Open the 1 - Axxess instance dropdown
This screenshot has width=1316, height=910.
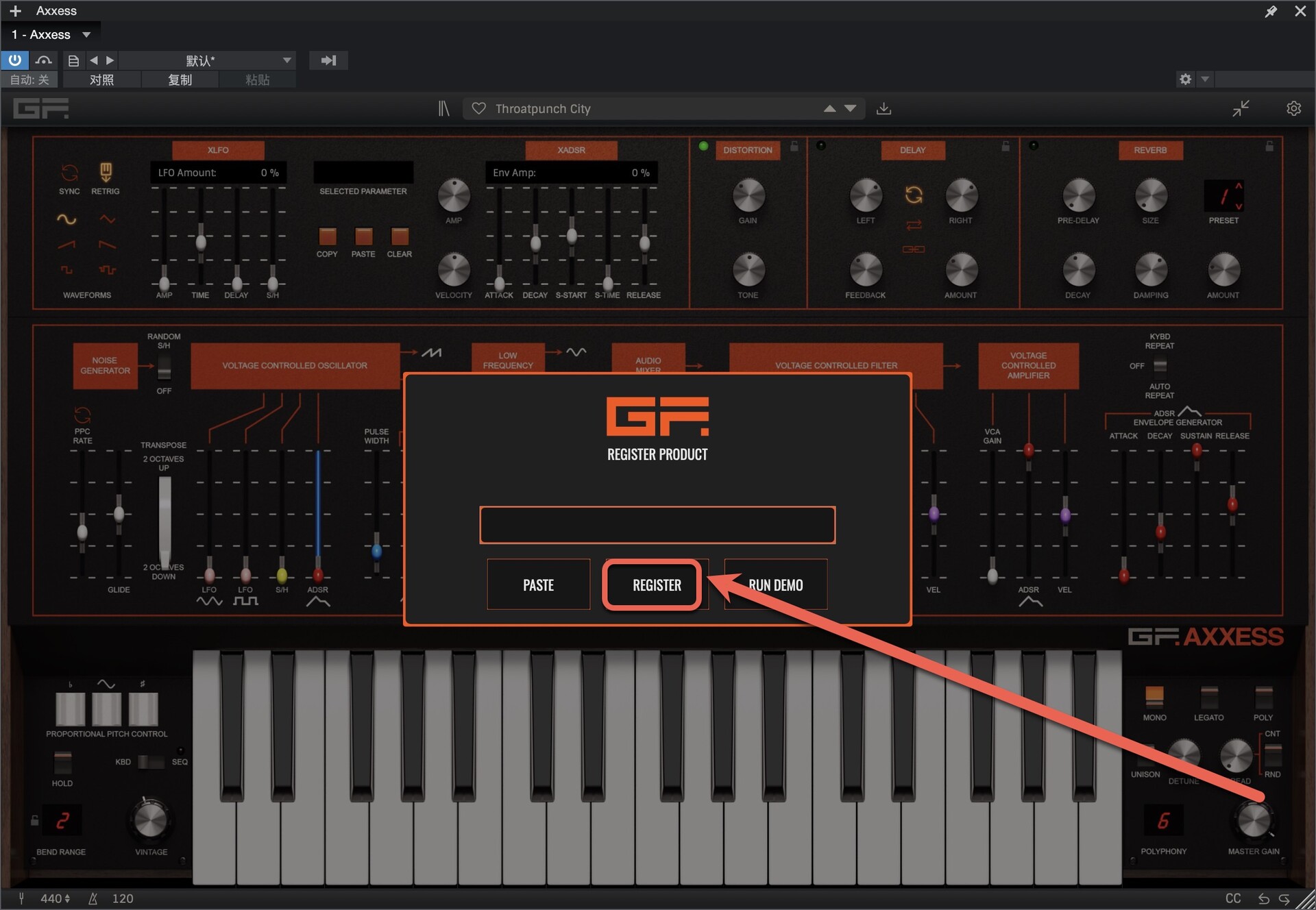coord(51,34)
